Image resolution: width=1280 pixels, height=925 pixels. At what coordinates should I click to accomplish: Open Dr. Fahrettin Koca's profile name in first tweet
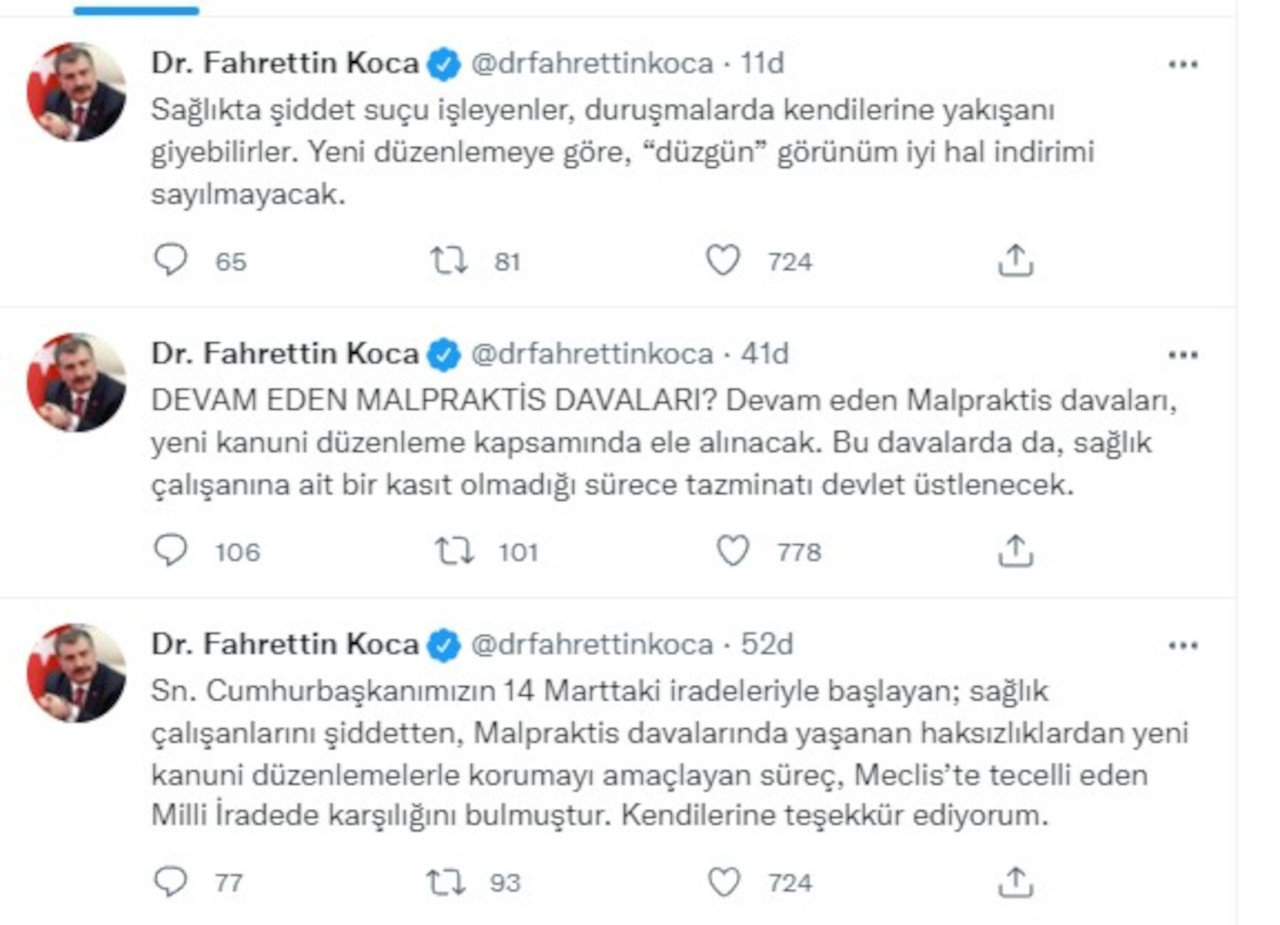285,64
